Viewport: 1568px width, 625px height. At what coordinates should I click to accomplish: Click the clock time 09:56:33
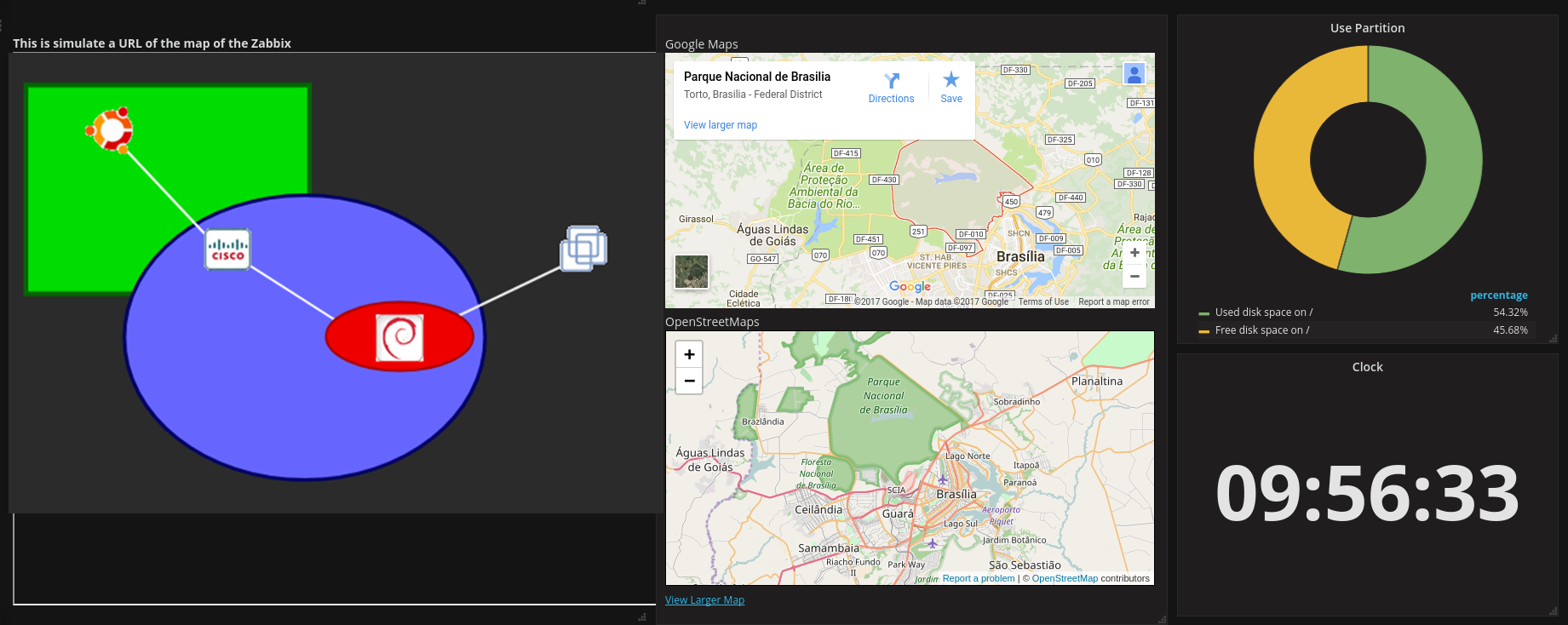point(1368,494)
